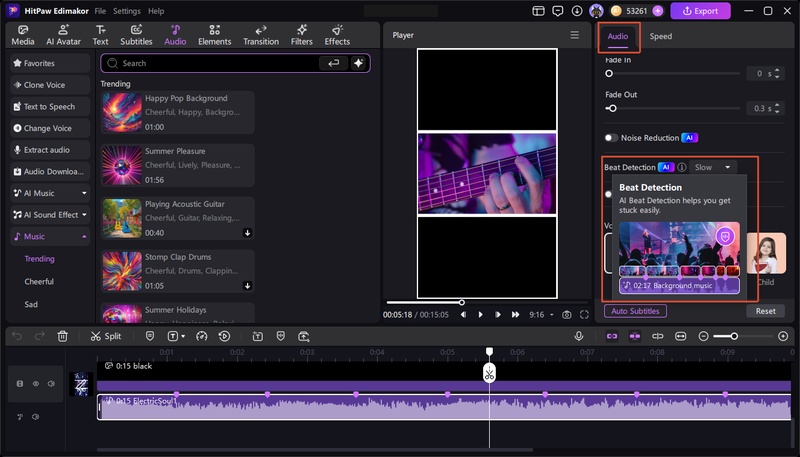
Task: Switch to the Speed tab
Action: 660,36
